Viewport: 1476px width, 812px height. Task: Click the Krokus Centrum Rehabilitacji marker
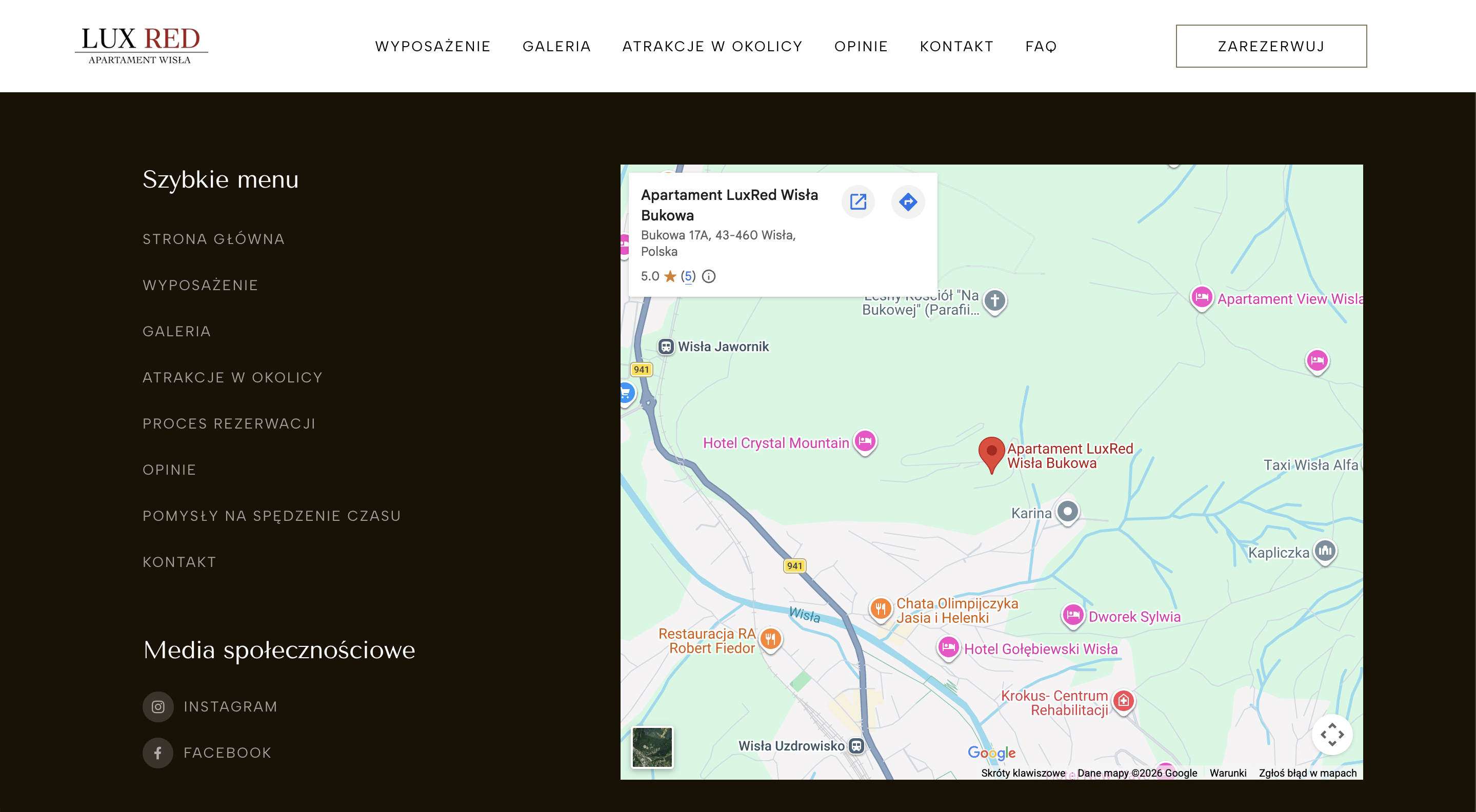pos(1124,701)
